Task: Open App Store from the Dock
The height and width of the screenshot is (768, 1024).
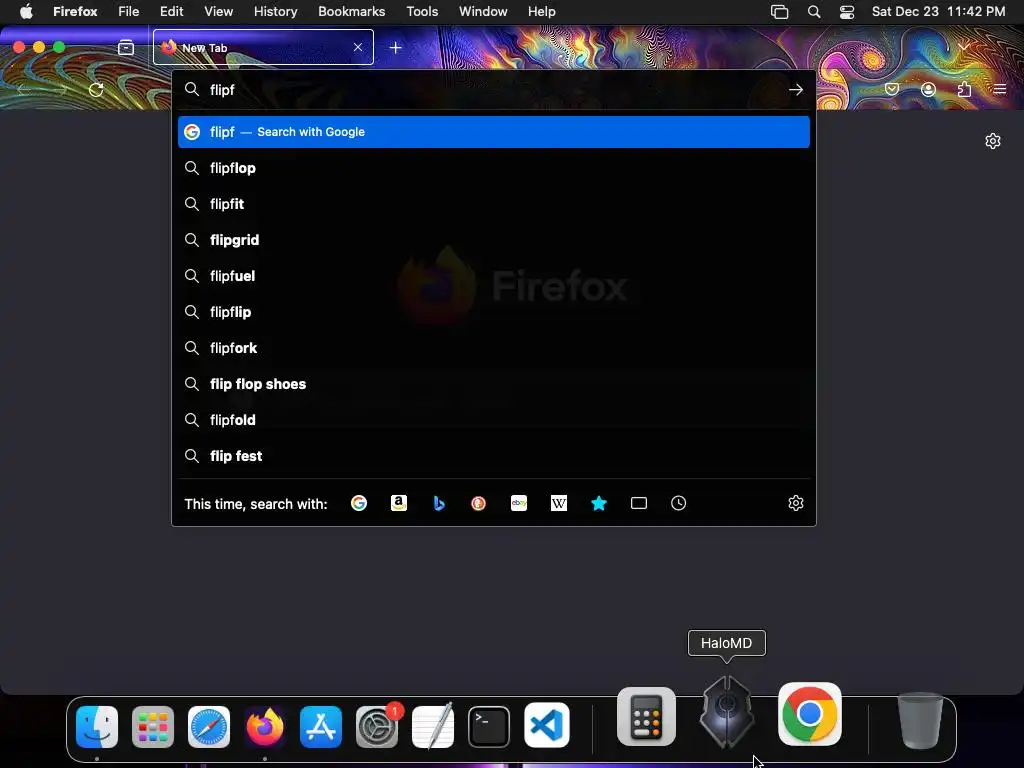Action: [x=321, y=726]
